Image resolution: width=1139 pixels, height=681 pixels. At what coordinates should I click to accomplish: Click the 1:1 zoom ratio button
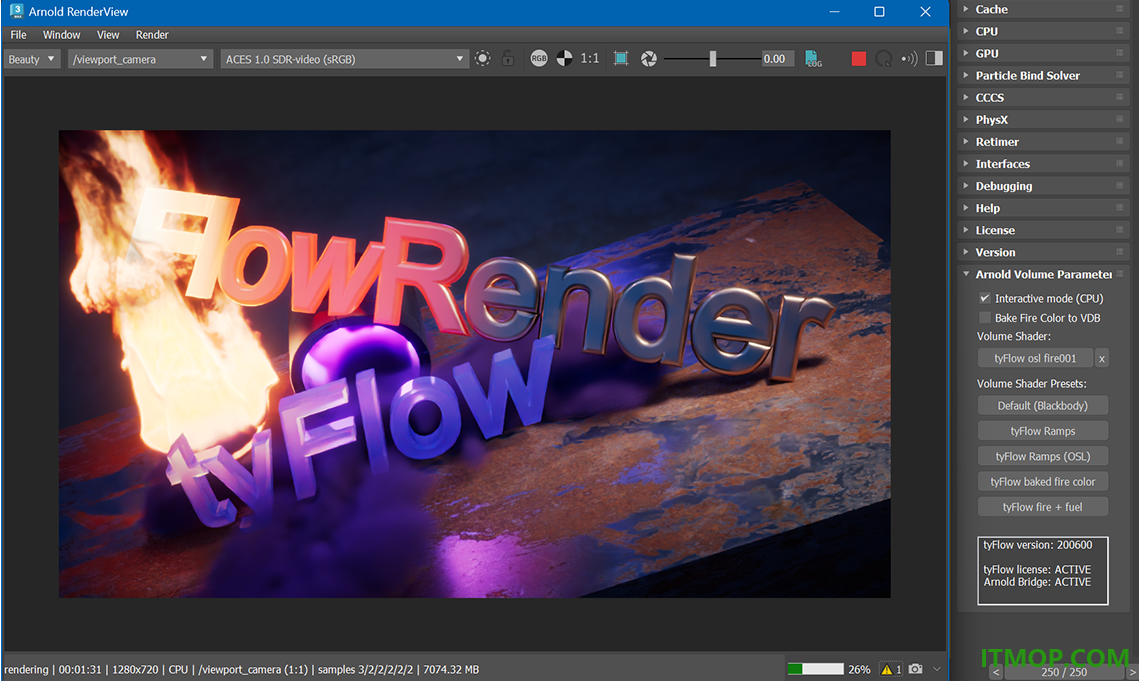coord(590,59)
